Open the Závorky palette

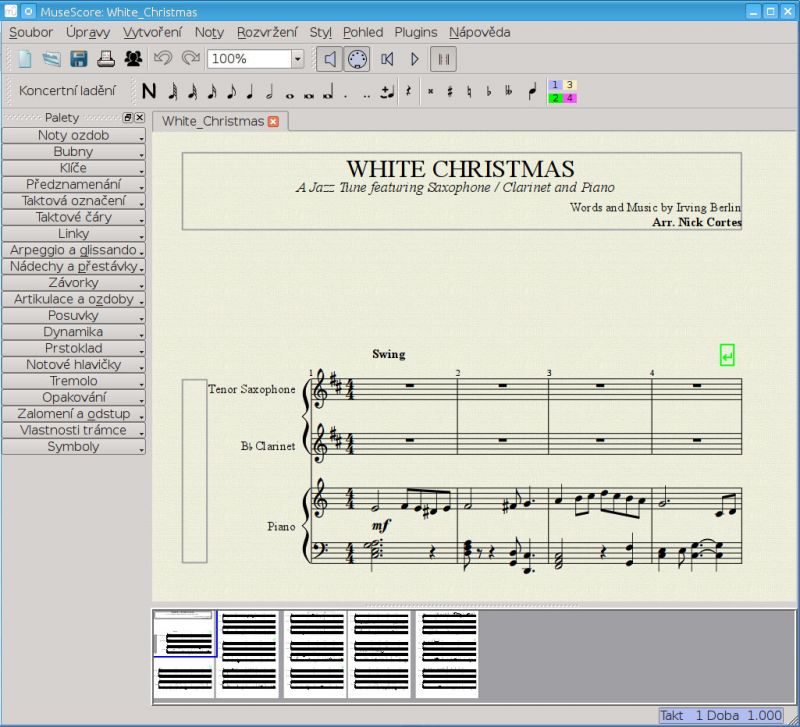point(73,283)
